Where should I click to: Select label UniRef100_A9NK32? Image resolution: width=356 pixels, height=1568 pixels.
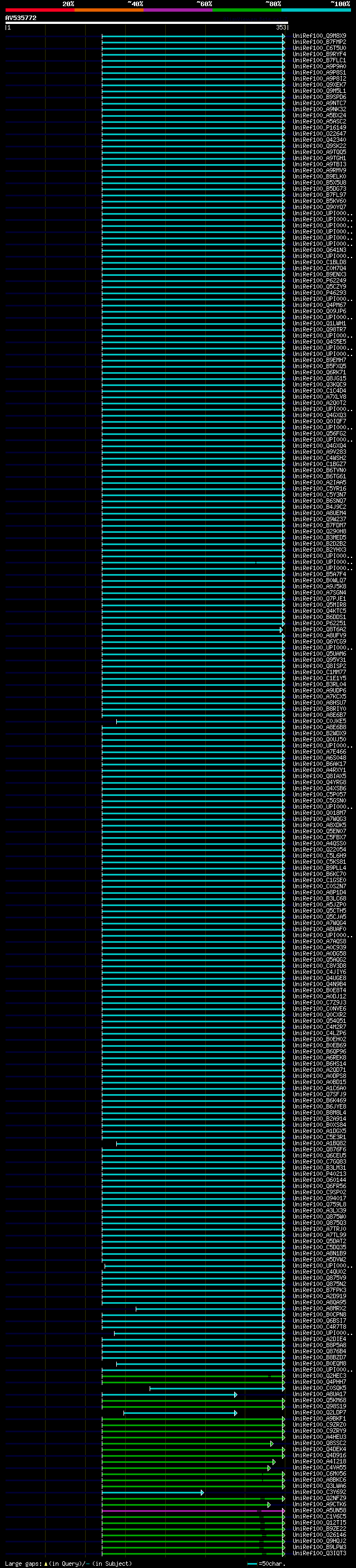(x=319, y=109)
